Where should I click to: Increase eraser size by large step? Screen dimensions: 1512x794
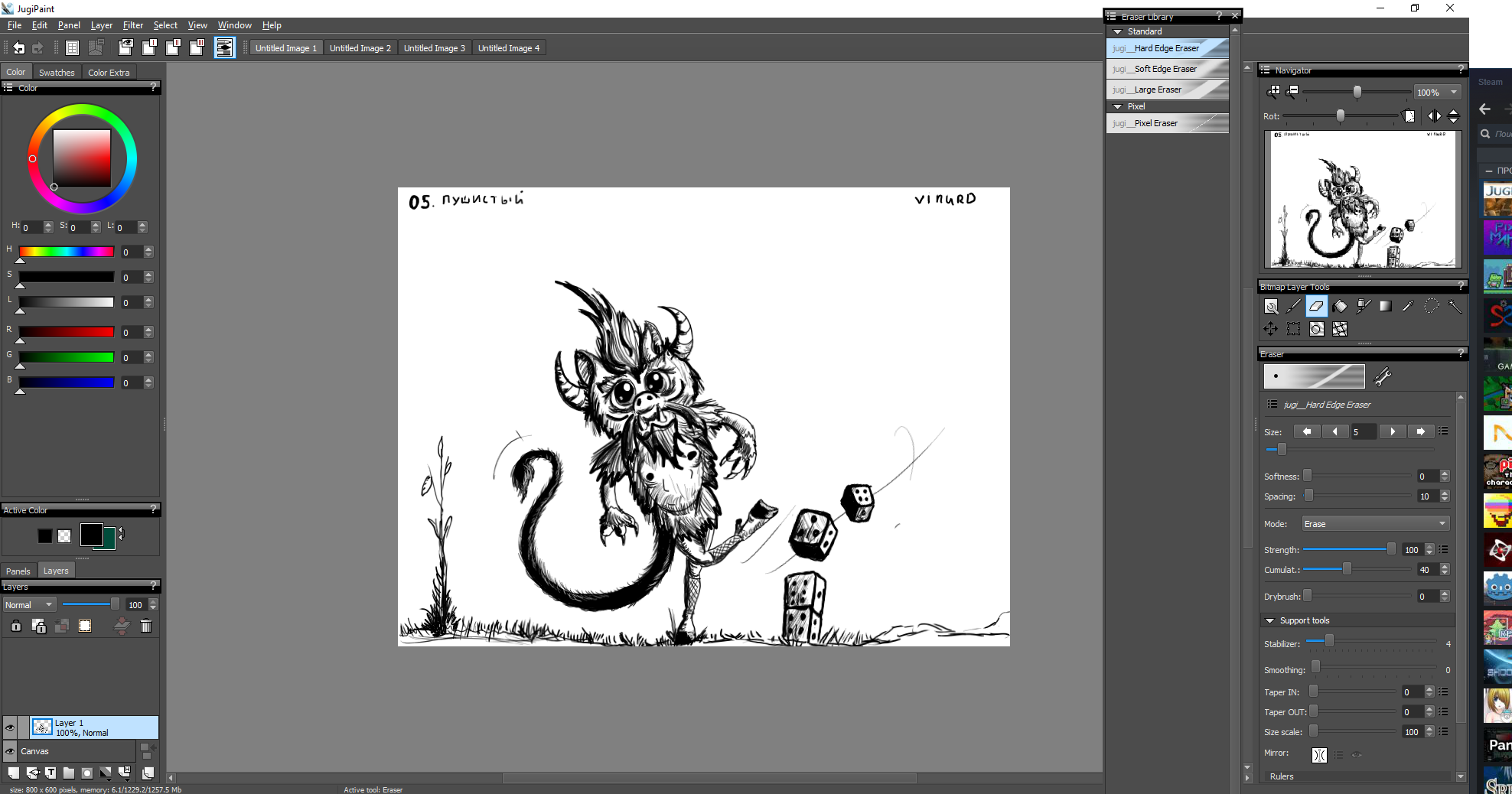[x=1421, y=431]
